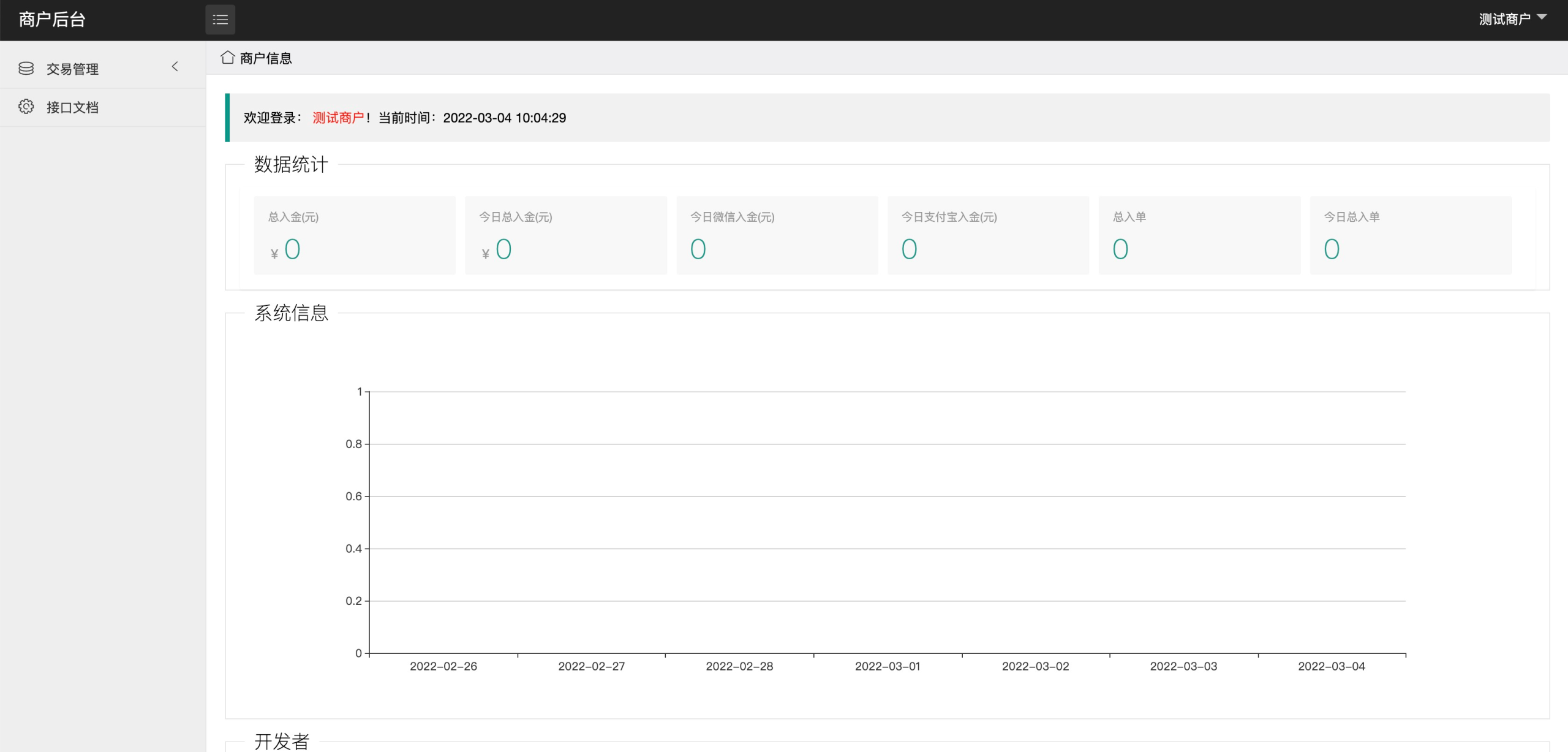The height and width of the screenshot is (752, 1568).
Task: Select the 总入单 statistics card
Action: click(x=1199, y=235)
